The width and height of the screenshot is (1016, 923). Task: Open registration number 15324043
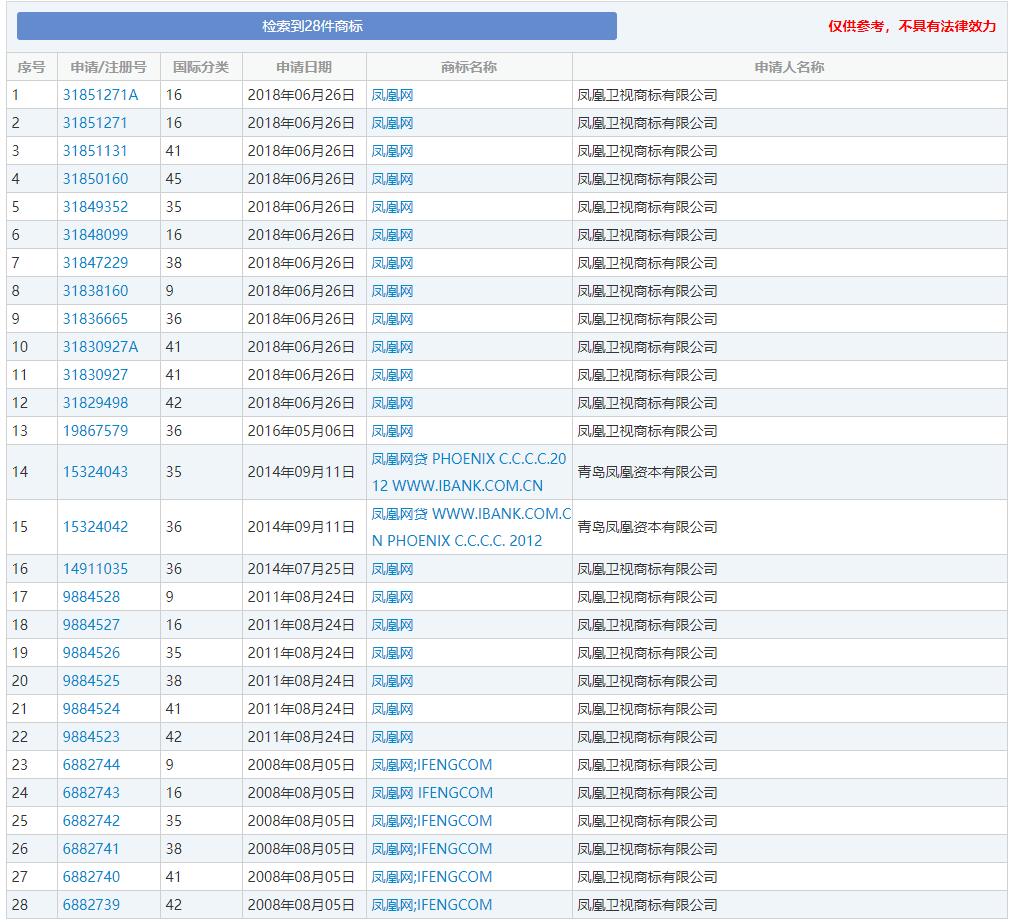click(x=95, y=472)
